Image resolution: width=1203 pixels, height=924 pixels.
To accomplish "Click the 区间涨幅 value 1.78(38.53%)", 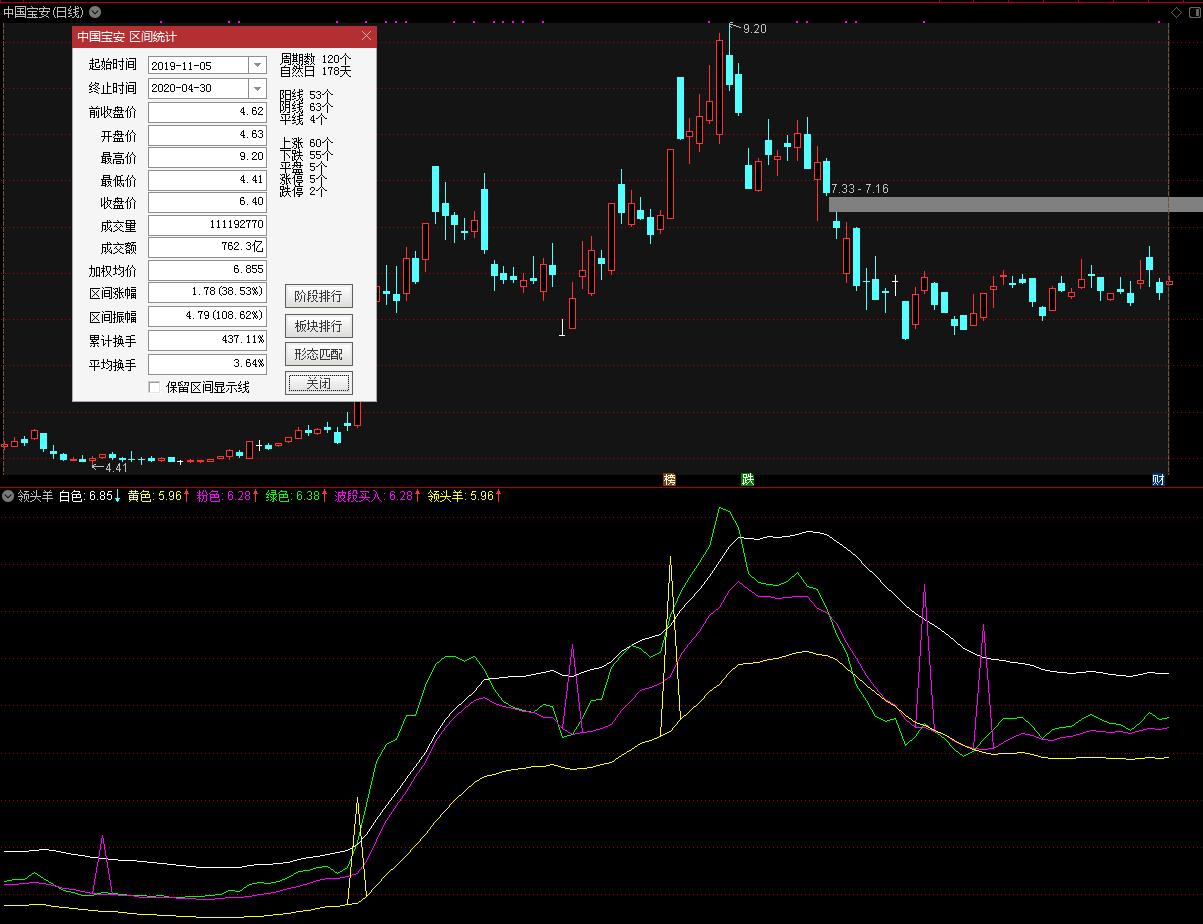I will (207, 294).
